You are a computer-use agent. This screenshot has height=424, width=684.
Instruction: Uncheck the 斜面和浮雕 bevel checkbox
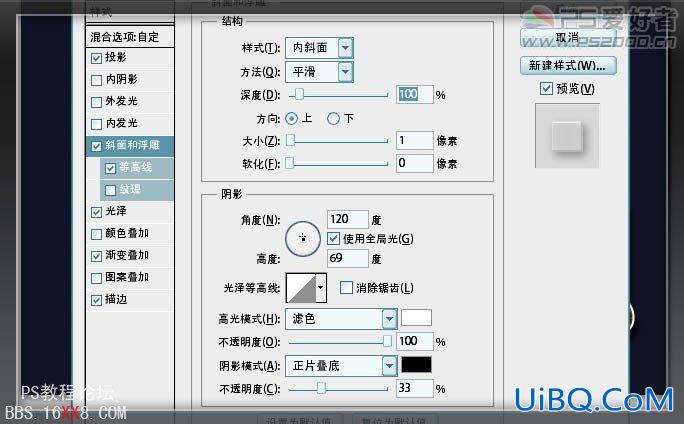(x=96, y=146)
